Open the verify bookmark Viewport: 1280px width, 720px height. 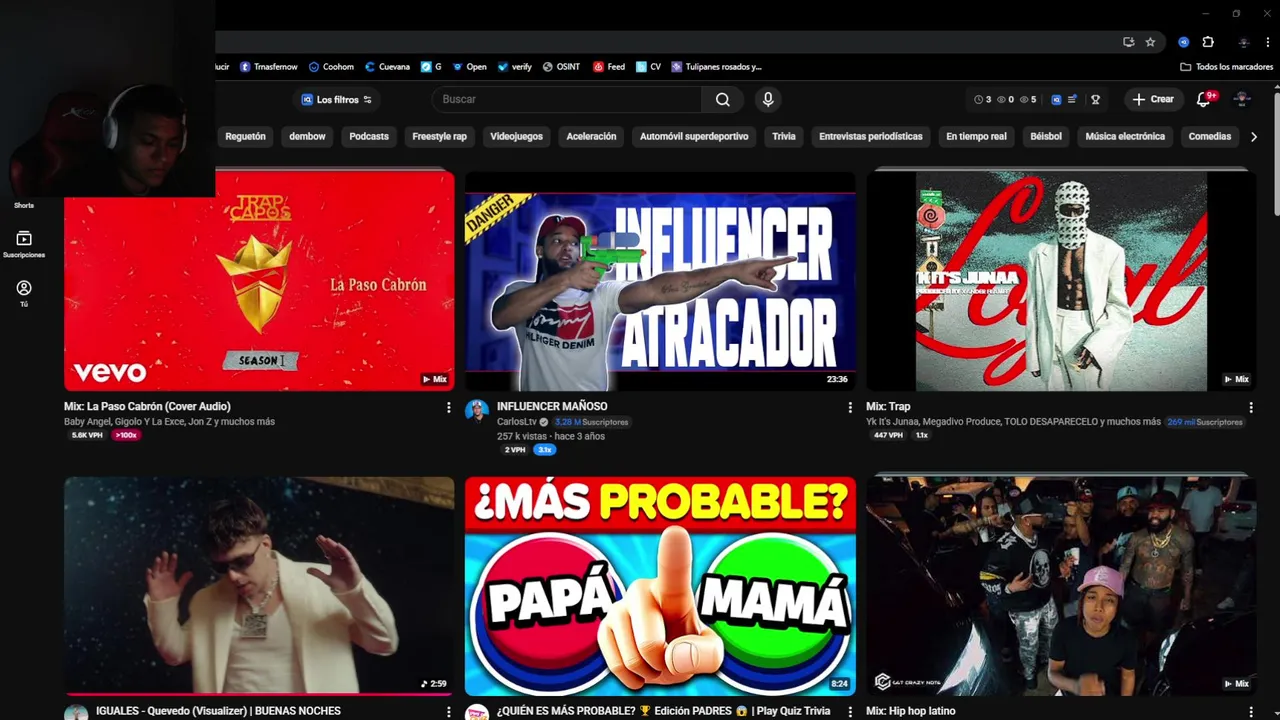[514, 67]
